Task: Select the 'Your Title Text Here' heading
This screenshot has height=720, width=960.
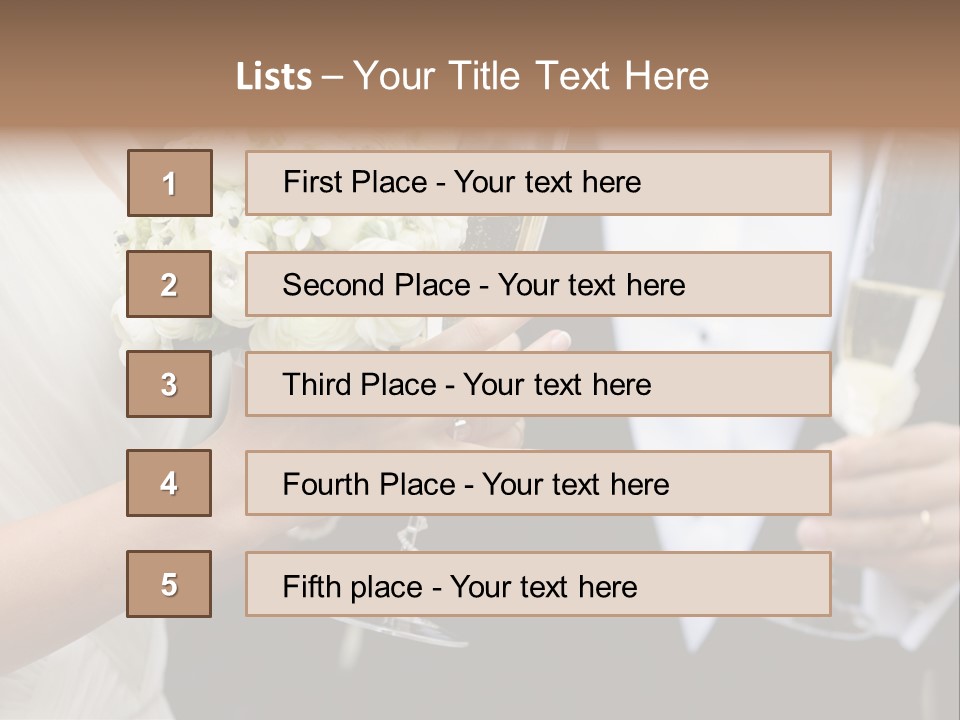Action: pyautogui.click(x=531, y=76)
